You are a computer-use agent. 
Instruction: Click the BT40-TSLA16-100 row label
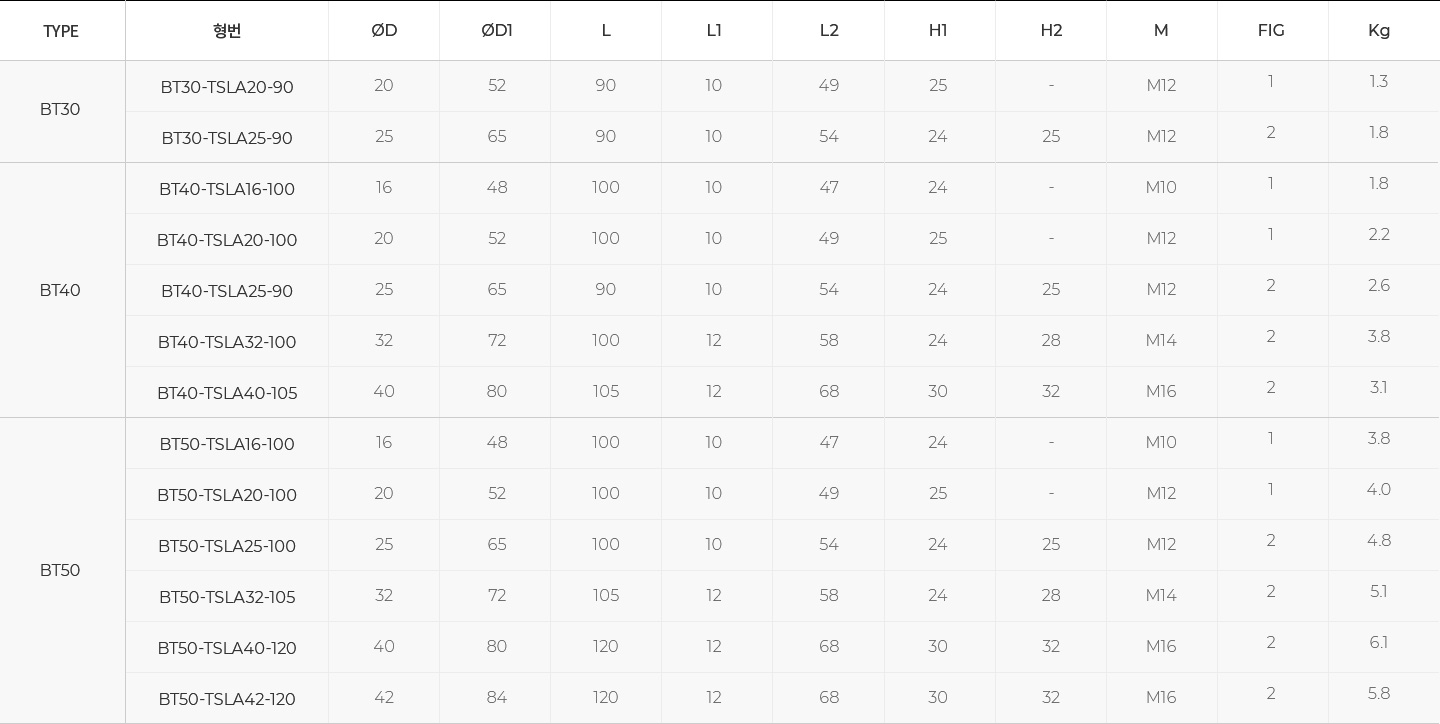click(x=227, y=189)
